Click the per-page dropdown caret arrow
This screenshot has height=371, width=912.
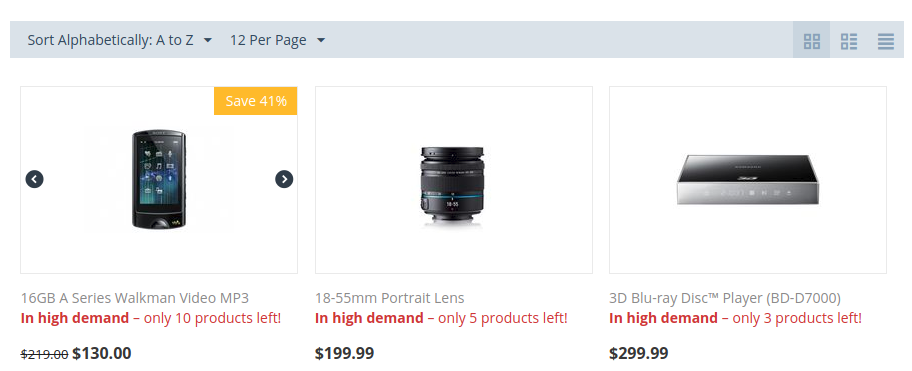tap(320, 40)
